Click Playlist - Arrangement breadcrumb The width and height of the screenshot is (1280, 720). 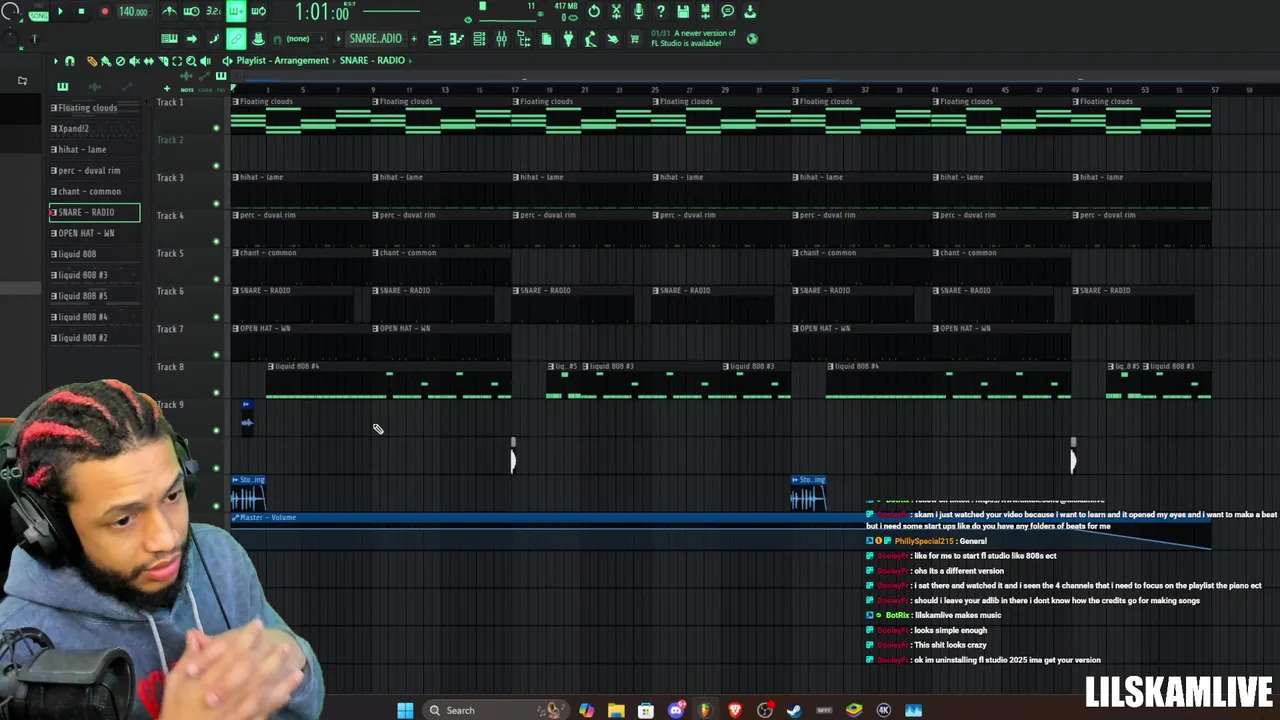pos(283,61)
